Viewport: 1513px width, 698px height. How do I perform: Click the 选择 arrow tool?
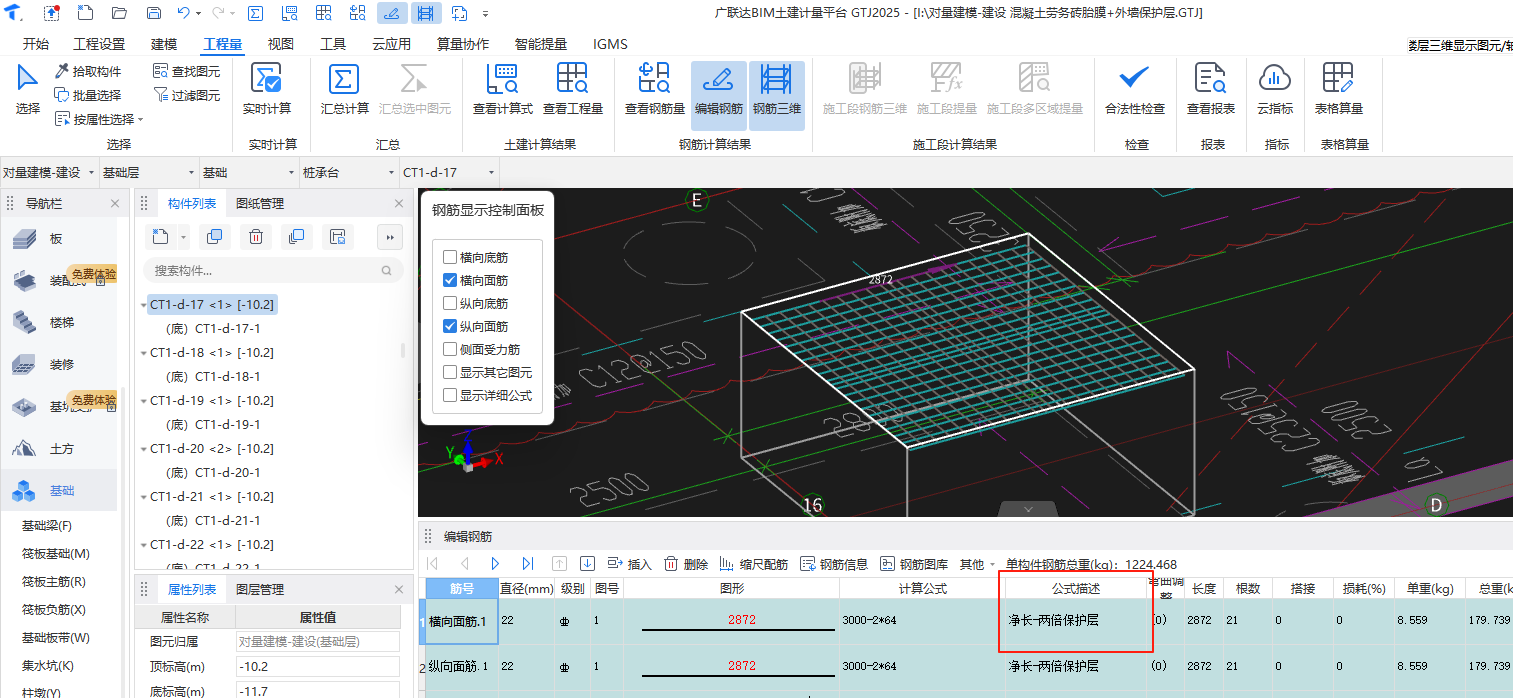pyautogui.click(x=28, y=89)
